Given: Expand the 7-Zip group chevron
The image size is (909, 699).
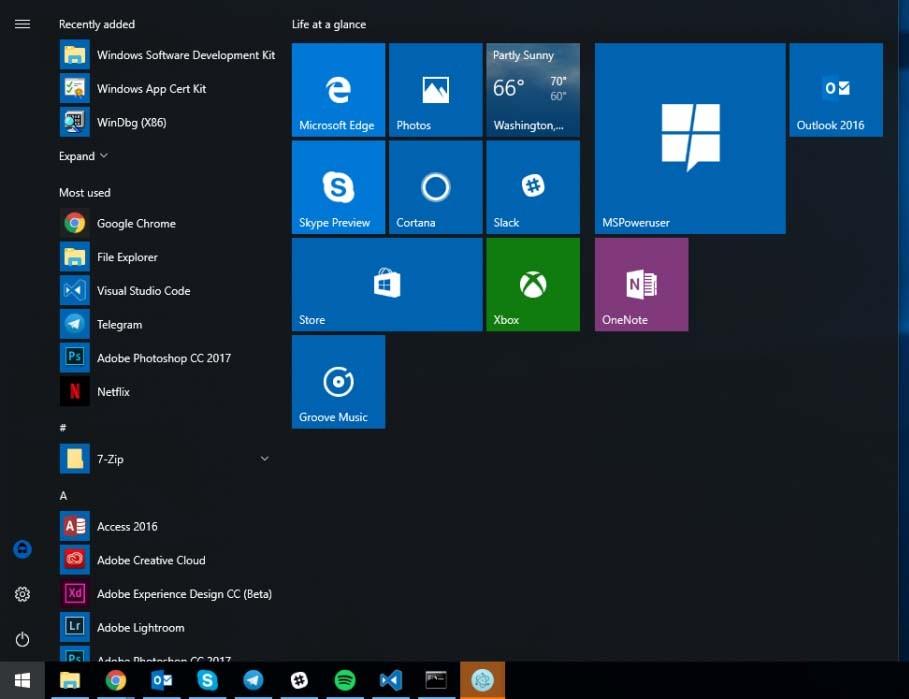Looking at the screenshot, I should pos(264,458).
